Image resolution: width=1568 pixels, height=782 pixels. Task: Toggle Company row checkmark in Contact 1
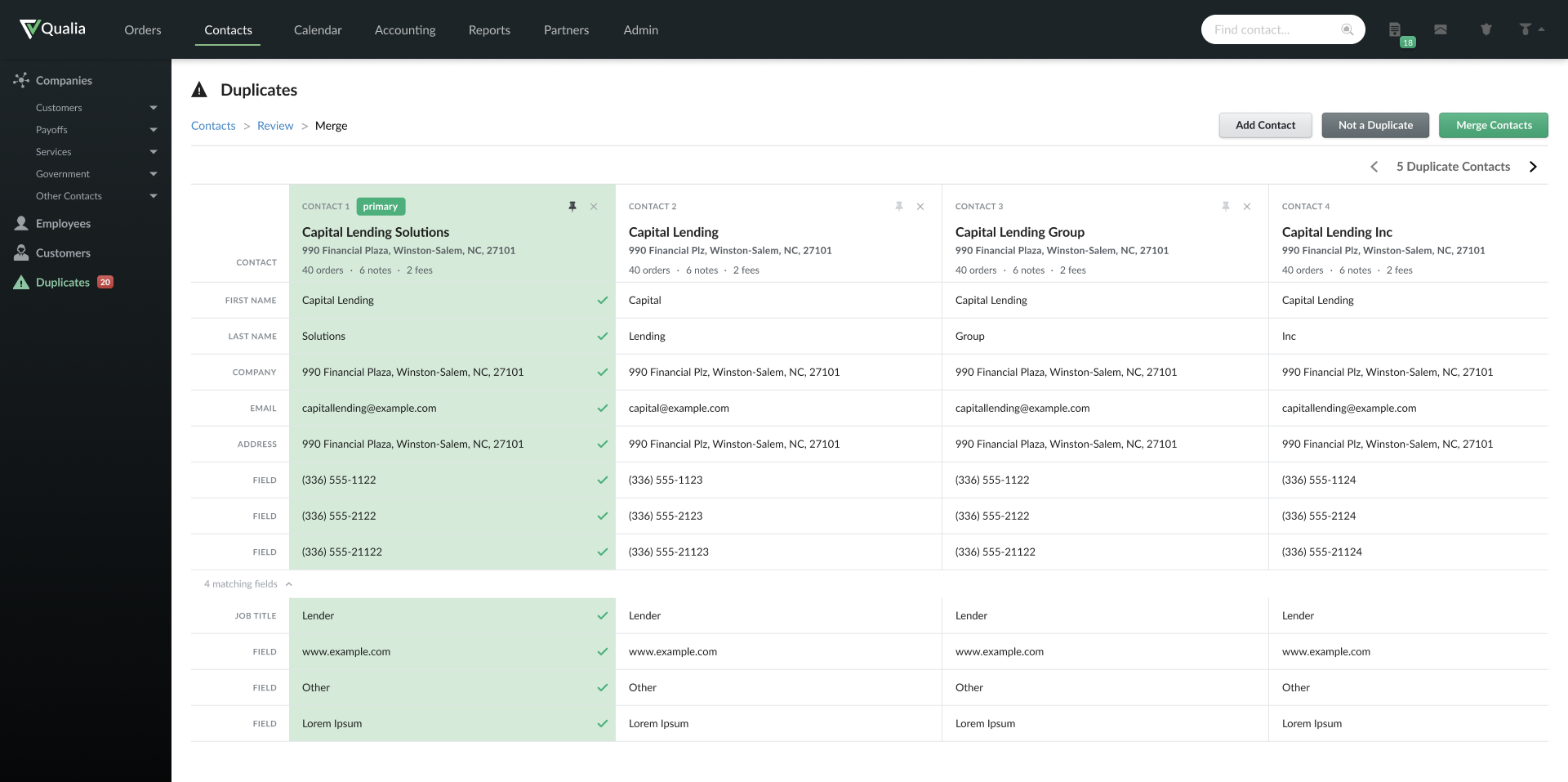[x=603, y=372]
